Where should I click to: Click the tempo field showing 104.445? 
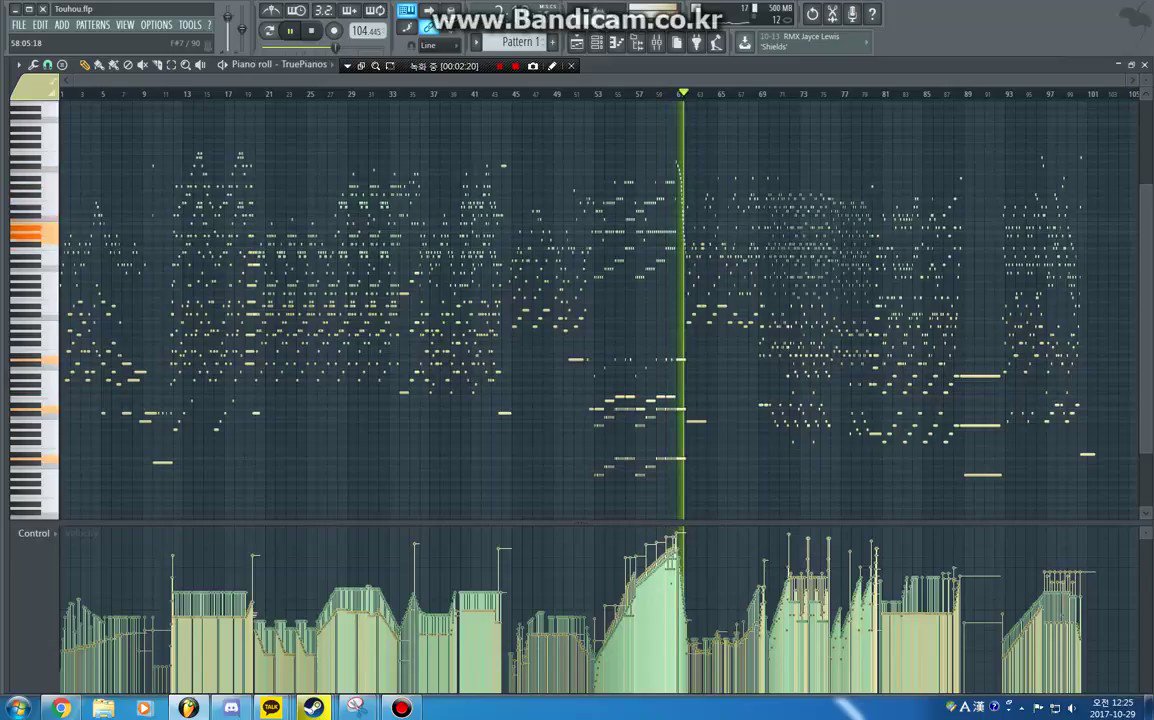(367, 31)
